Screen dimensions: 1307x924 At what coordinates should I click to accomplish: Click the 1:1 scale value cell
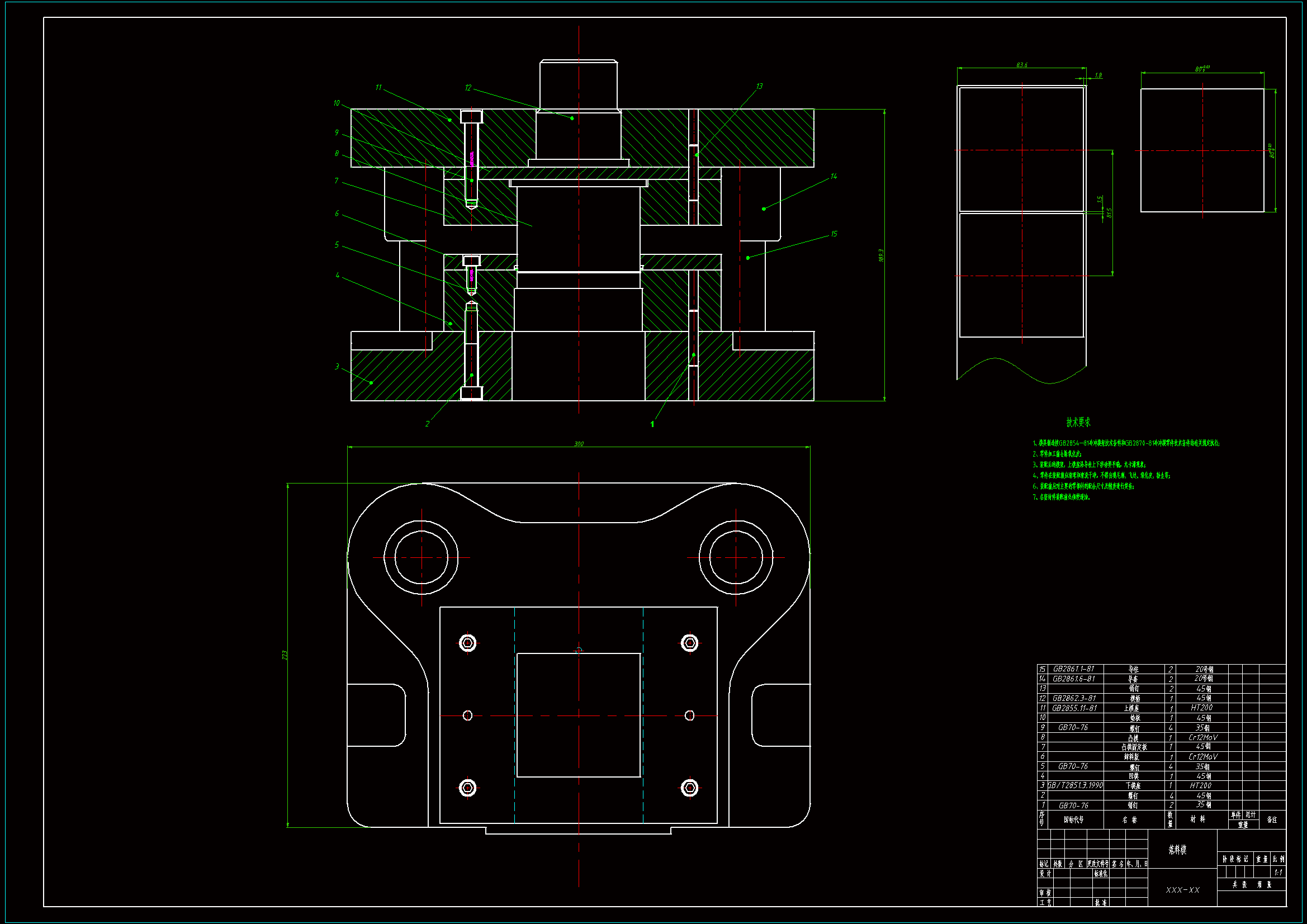1278,873
